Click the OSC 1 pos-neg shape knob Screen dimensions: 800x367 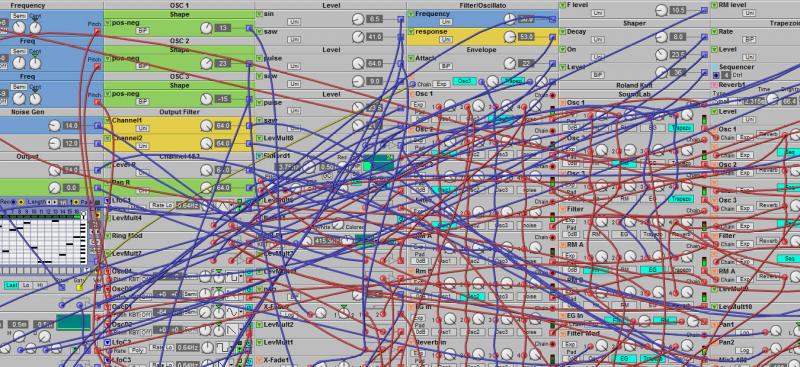coord(206,28)
